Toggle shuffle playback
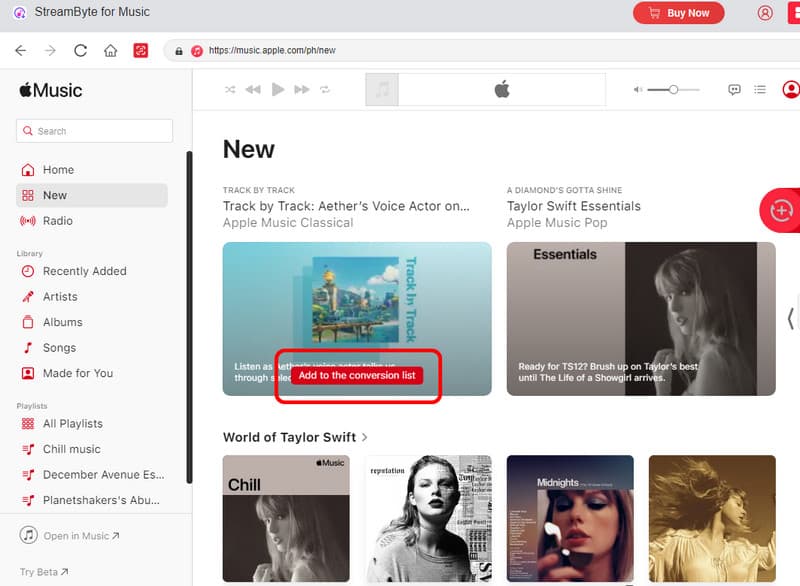 230,90
